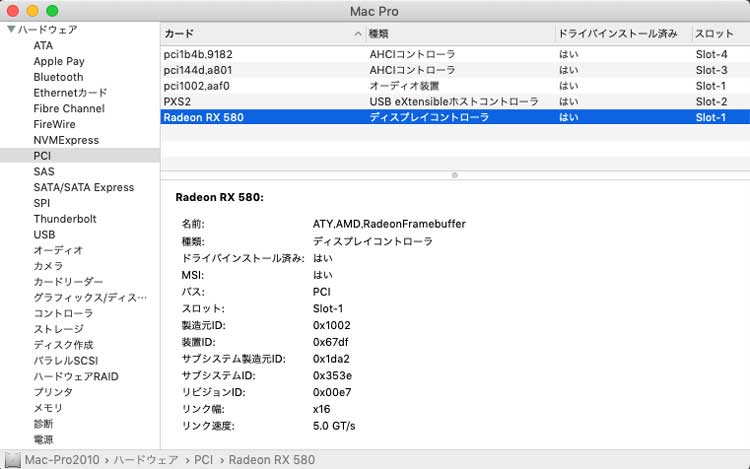Click the x16 link width value

[x=321, y=409]
